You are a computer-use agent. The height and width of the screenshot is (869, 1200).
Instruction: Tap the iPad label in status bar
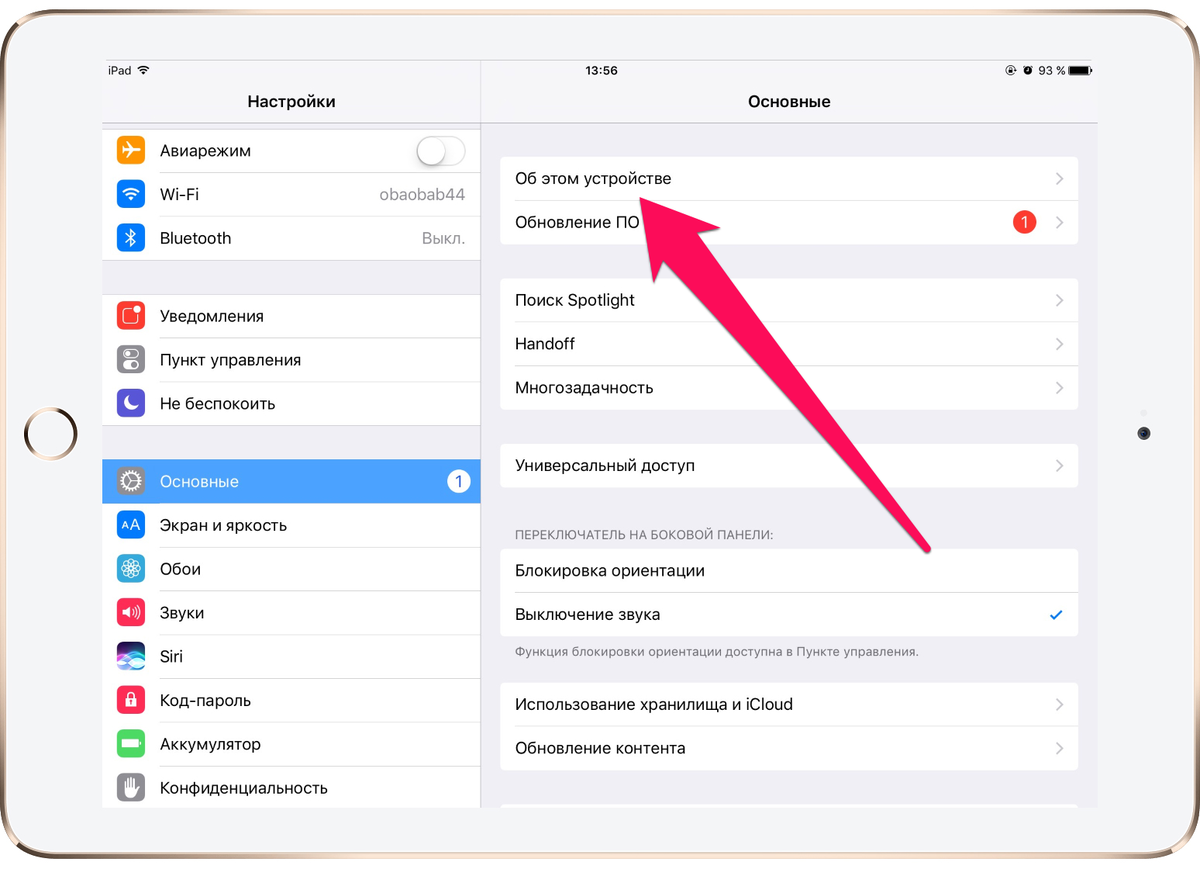[x=120, y=71]
